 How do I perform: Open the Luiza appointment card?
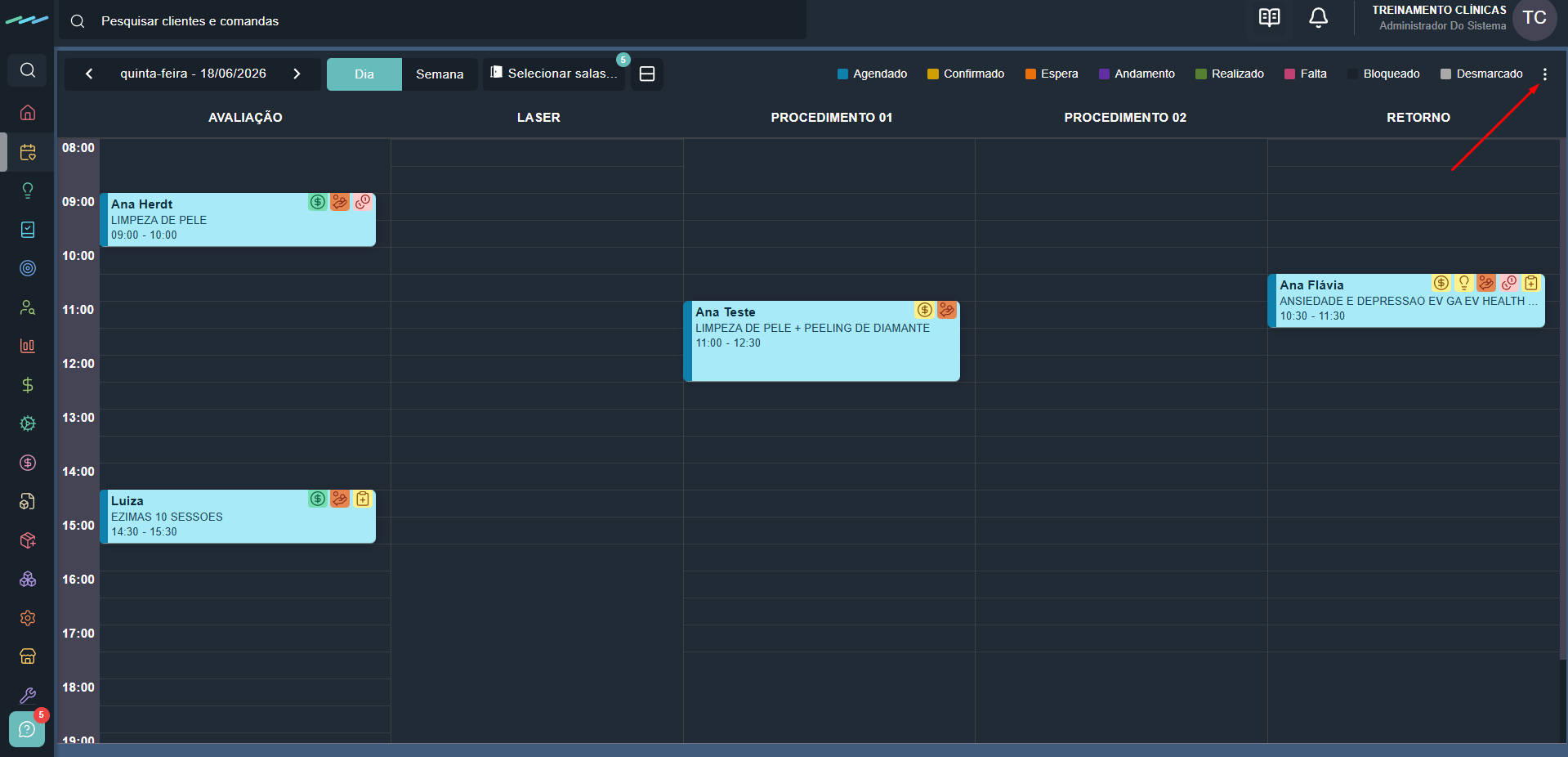pos(238,517)
